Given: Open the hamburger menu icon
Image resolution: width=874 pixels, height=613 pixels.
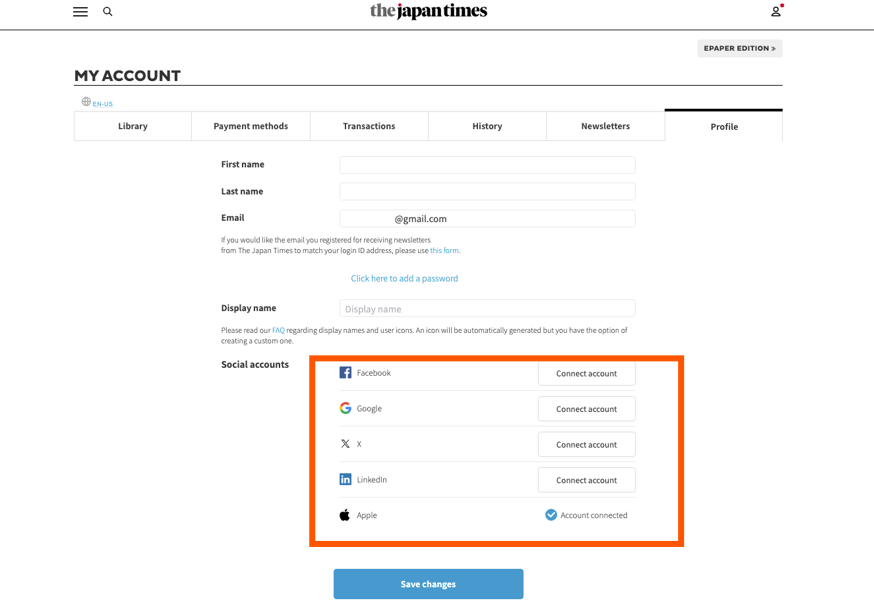Looking at the screenshot, I should 80,12.
